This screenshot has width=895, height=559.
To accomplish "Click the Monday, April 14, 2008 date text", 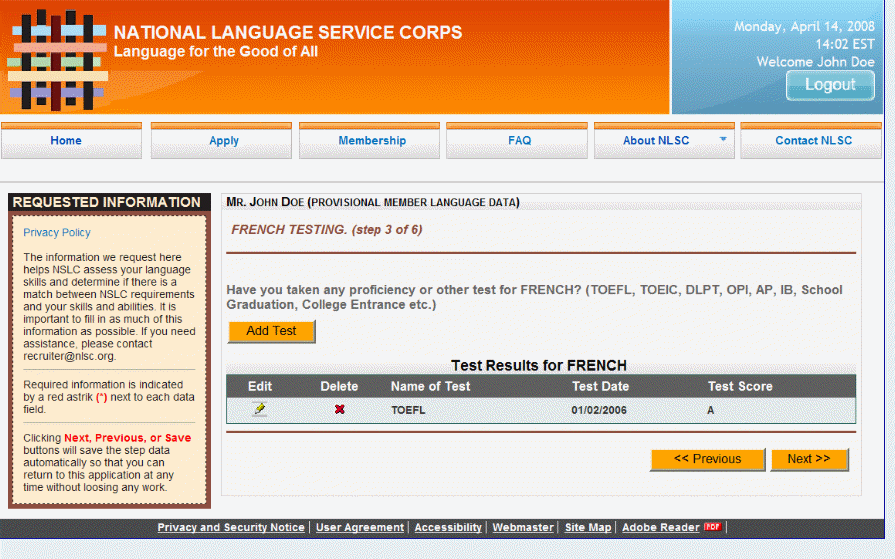I will tap(804, 26).
